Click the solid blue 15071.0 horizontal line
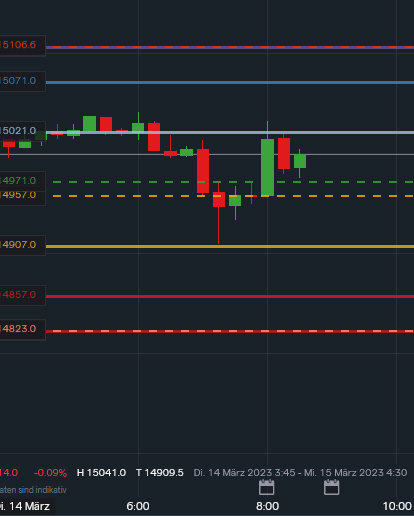The height and width of the screenshot is (516, 414). pos(230,82)
